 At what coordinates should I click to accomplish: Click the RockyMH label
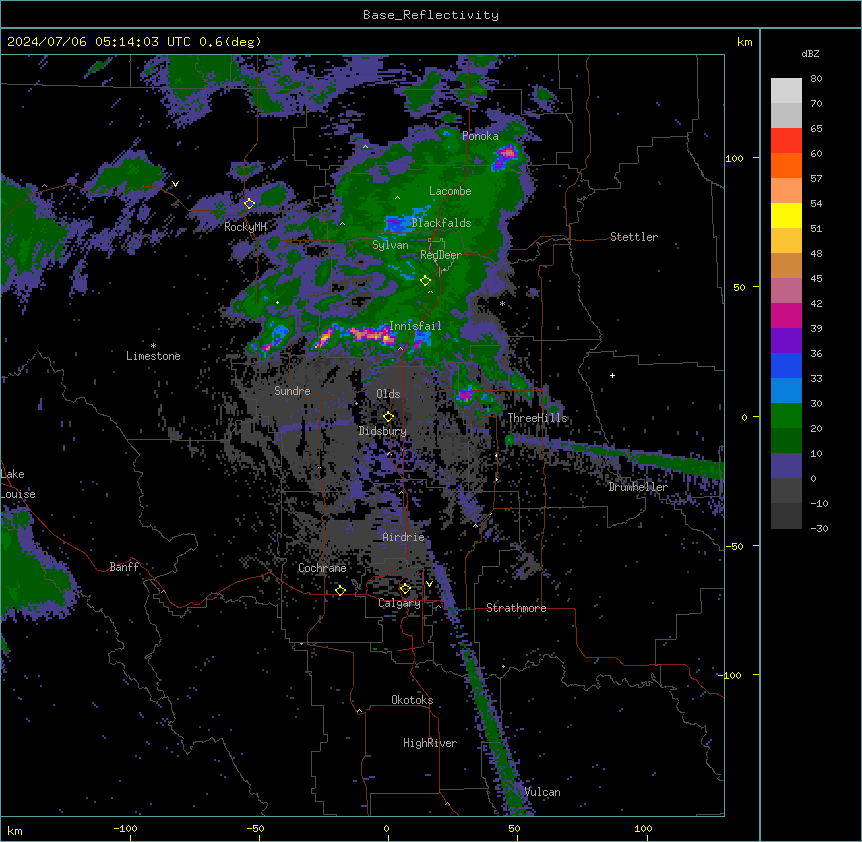point(245,227)
